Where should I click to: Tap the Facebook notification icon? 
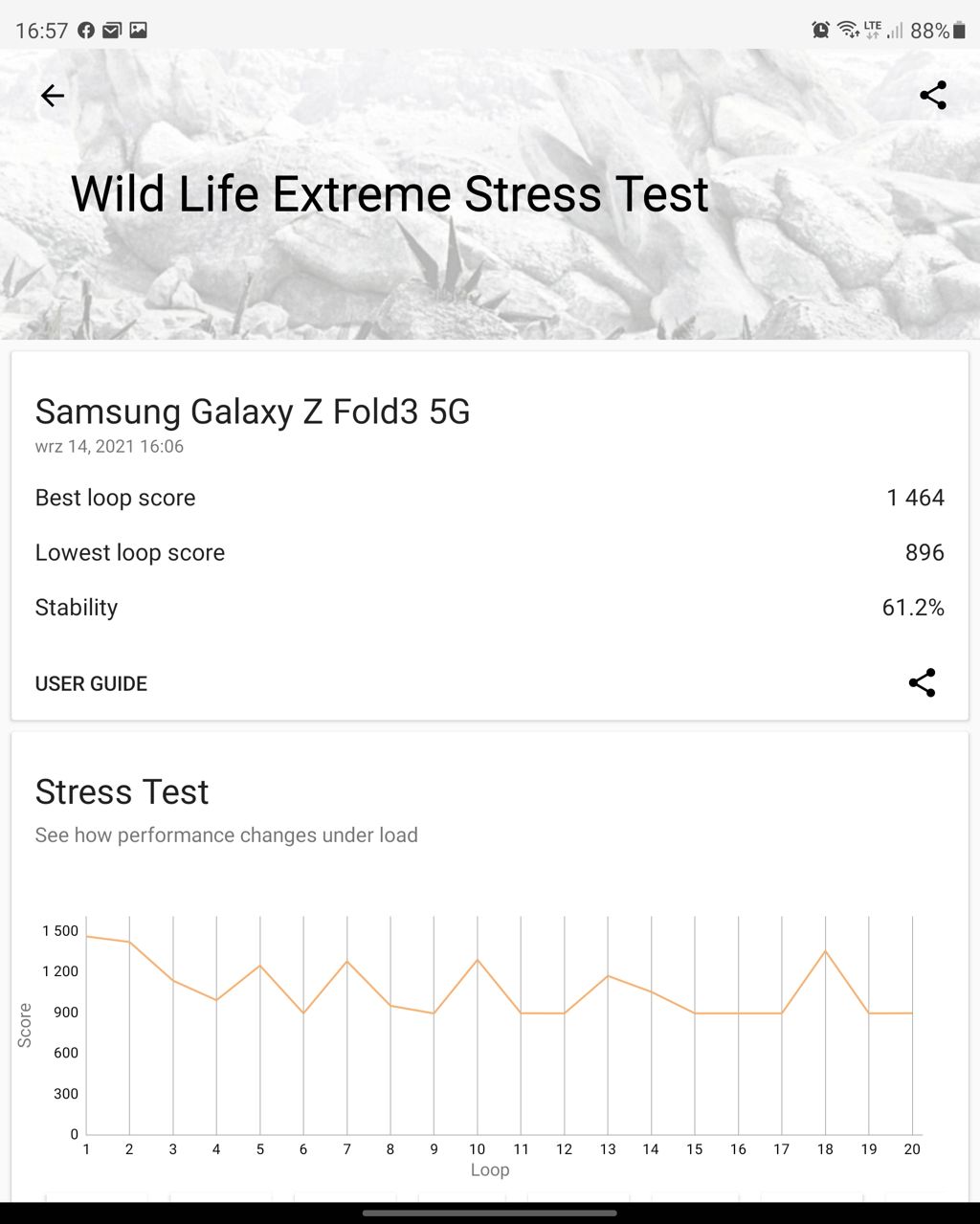click(x=86, y=30)
